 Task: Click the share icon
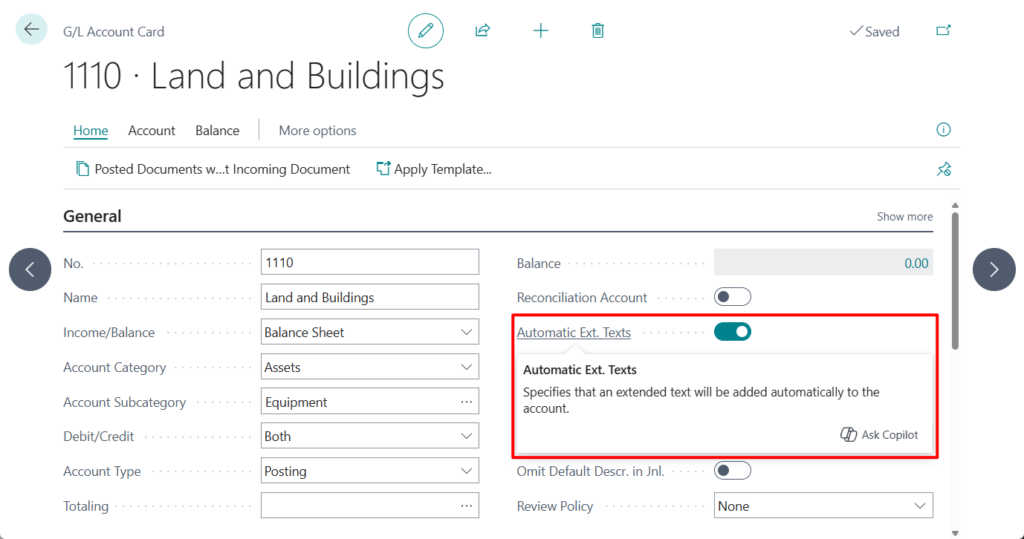tap(483, 31)
